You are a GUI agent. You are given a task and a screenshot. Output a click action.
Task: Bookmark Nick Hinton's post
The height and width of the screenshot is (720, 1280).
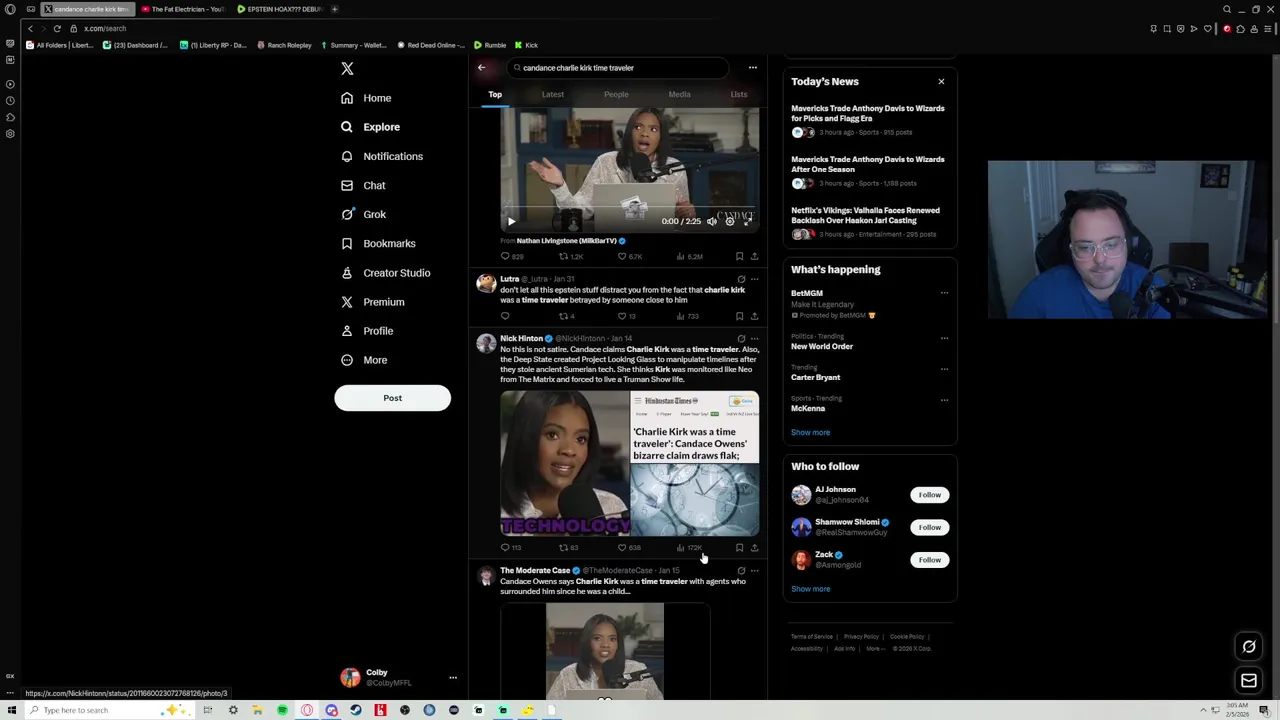(740, 548)
